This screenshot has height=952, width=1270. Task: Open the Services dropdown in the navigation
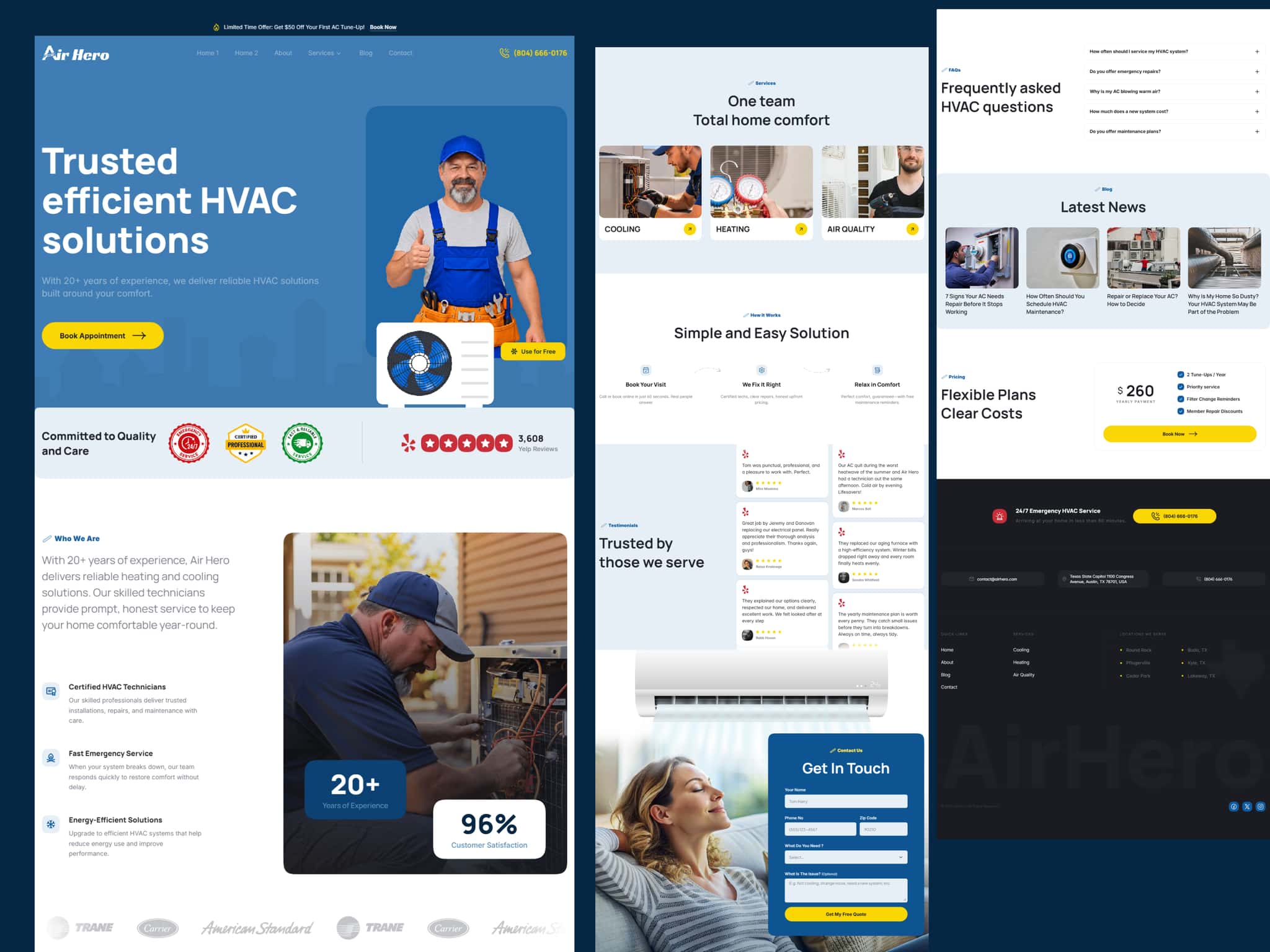324,53
